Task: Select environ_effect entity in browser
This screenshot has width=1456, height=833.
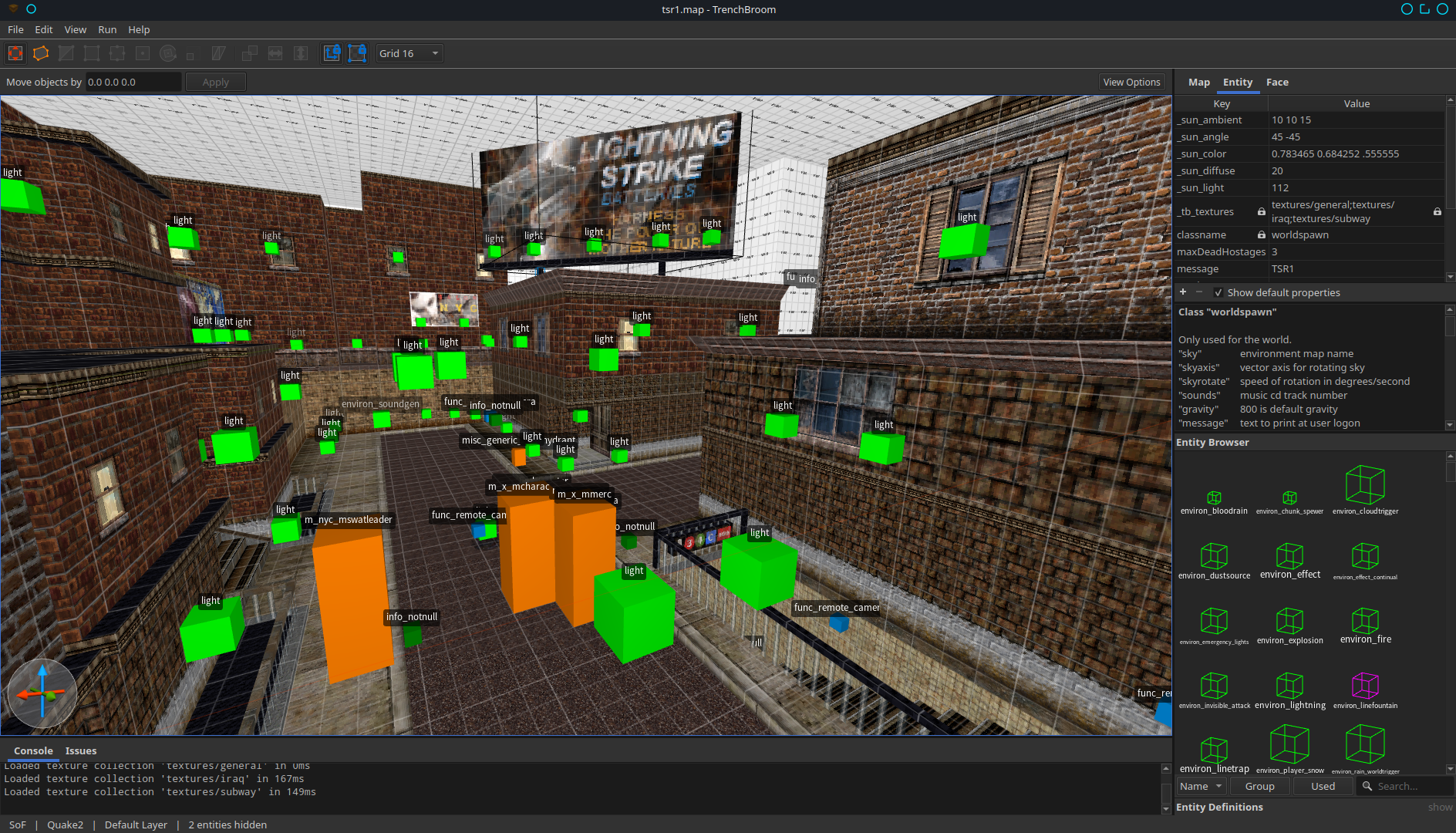Action: (1289, 561)
